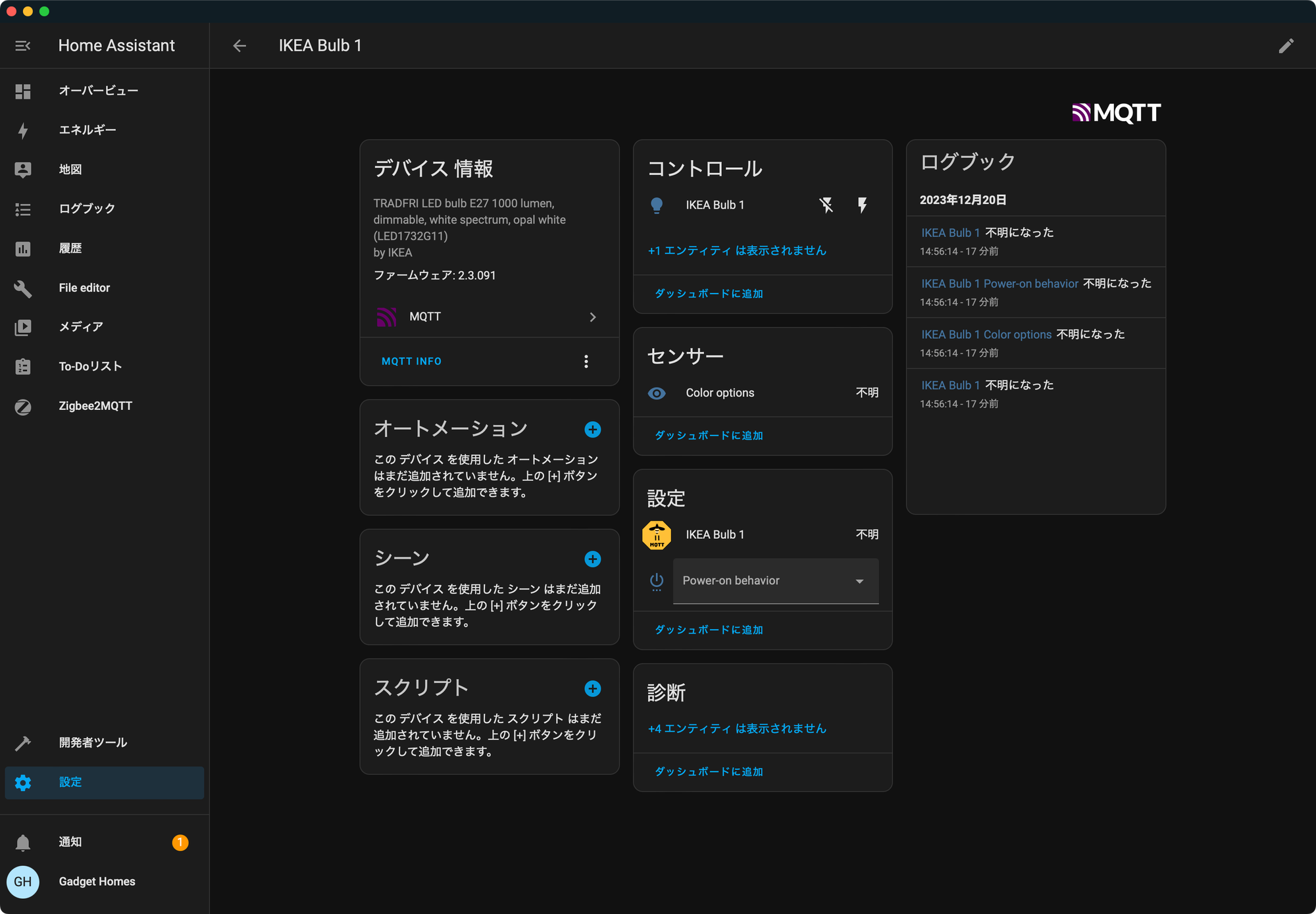
Task: Open File editor in the sidebar
Action: [x=105, y=288]
